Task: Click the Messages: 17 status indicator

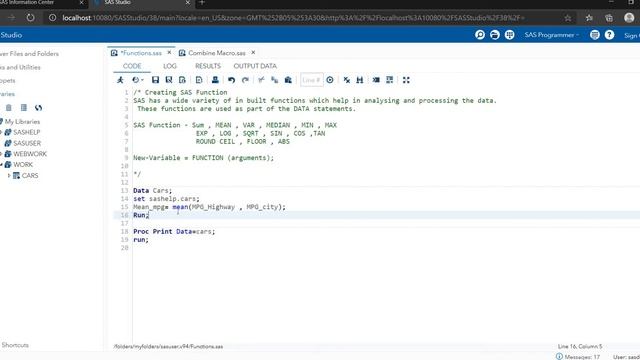Action: [x=578, y=357]
